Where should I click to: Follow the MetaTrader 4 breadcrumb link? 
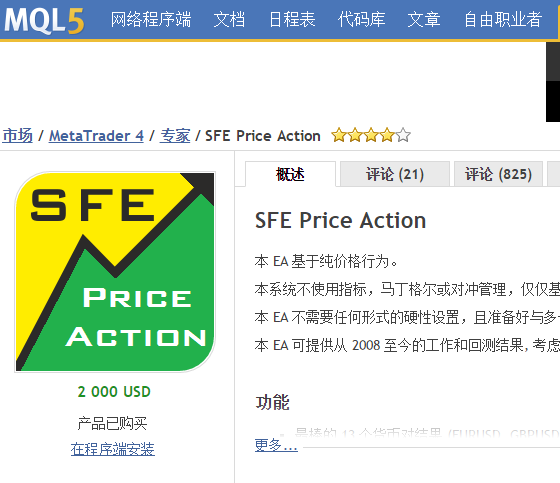click(96, 136)
